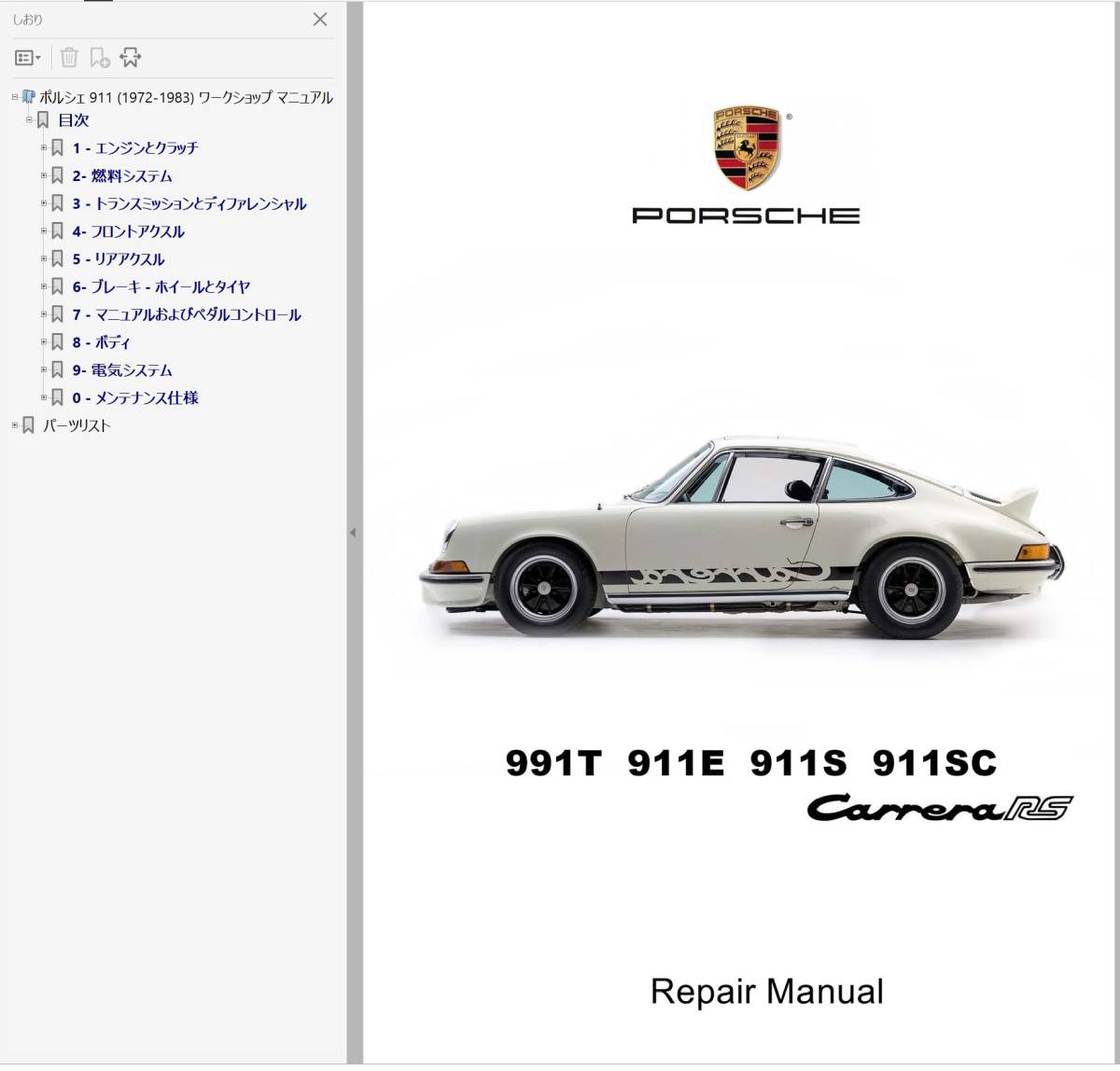
Task: Click the Repair Manual title text
Action: (767, 992)
